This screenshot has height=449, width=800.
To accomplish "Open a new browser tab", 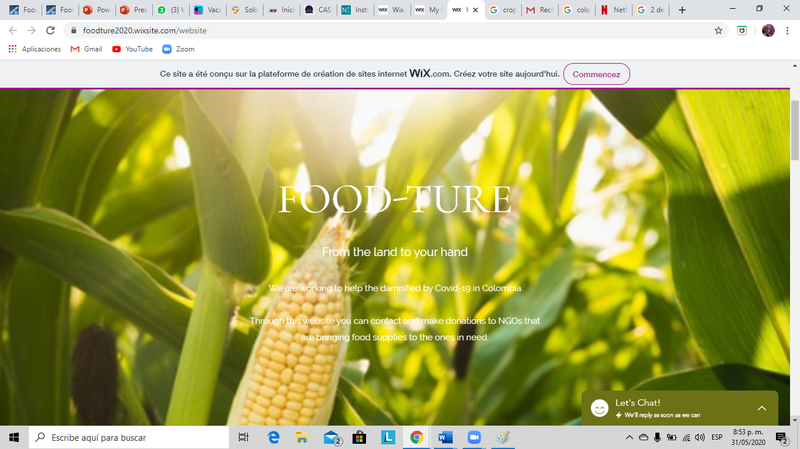I will [x=682, y=10].
